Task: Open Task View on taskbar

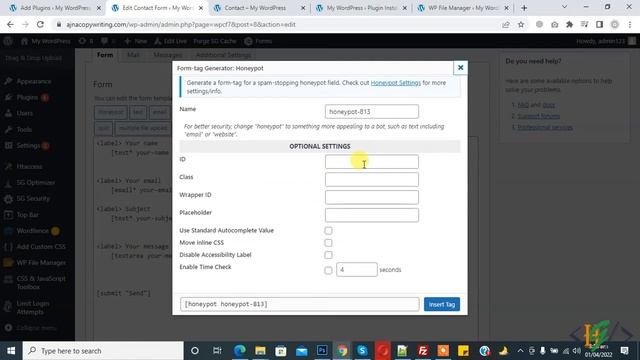Action: click(x=217, y=351)
